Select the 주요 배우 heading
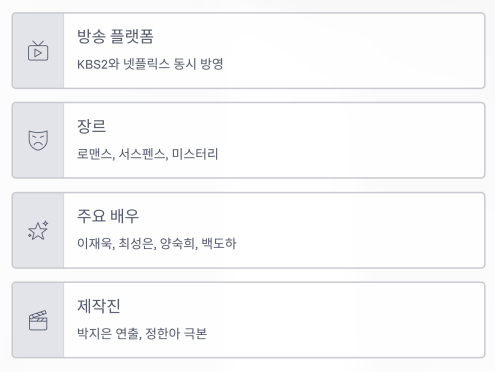 [108, 216]
